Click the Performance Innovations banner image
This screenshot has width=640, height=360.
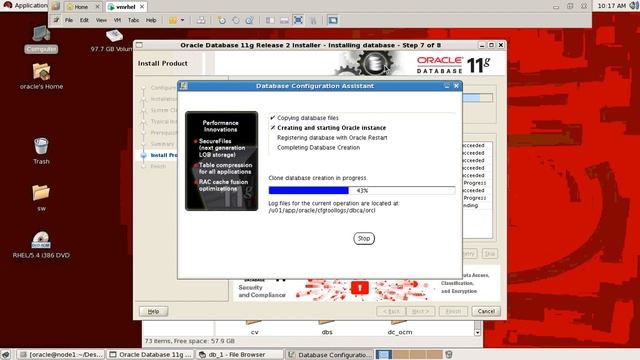(222, 161)
